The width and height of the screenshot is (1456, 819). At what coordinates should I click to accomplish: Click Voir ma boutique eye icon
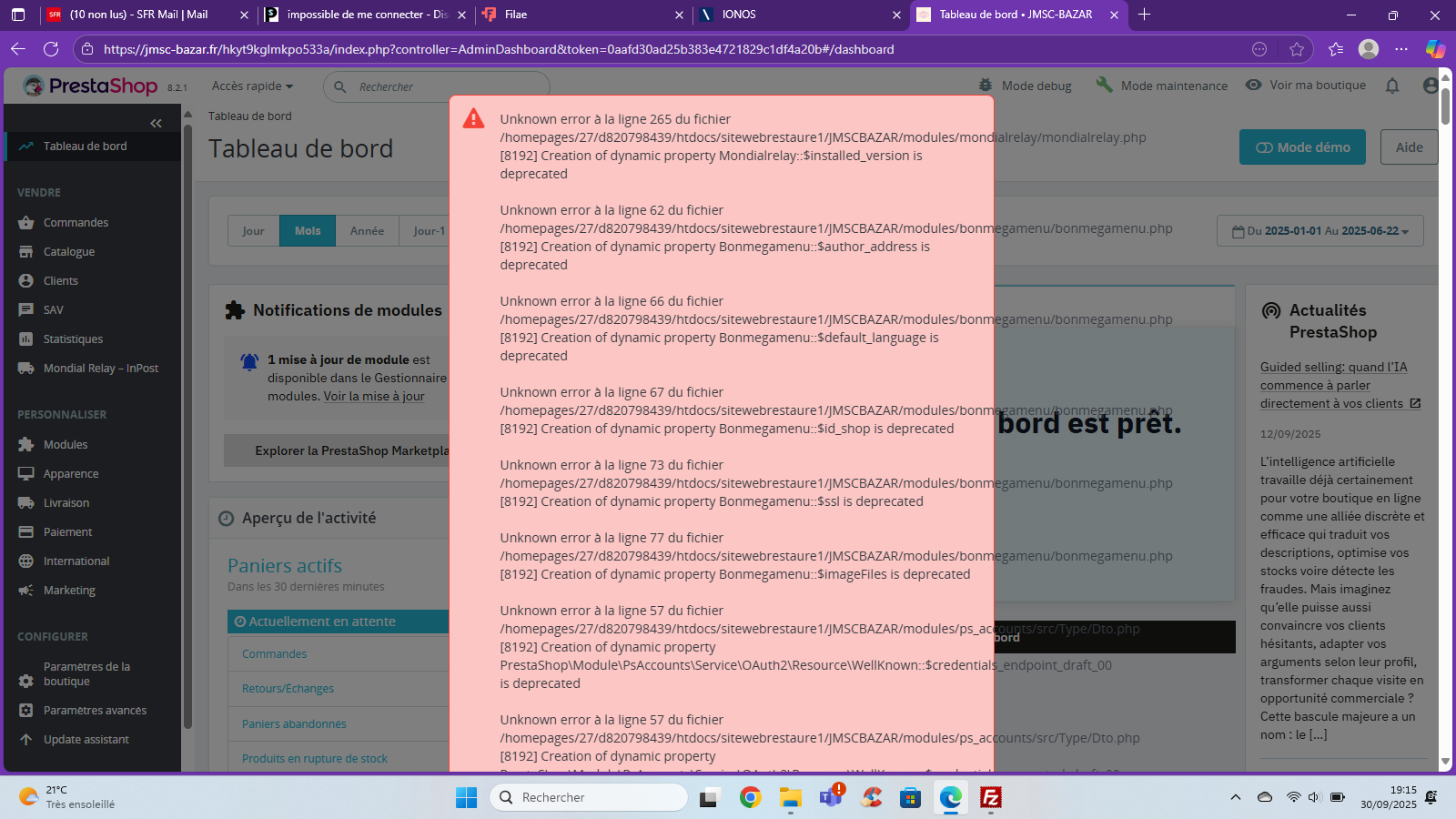click(1253, 85)
